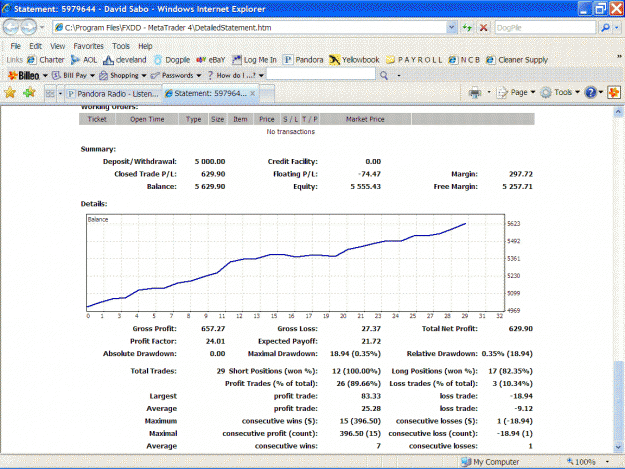625x469 pixels.
Task: Click the Quick Tabs grid icon
Action: click(50, 94)
